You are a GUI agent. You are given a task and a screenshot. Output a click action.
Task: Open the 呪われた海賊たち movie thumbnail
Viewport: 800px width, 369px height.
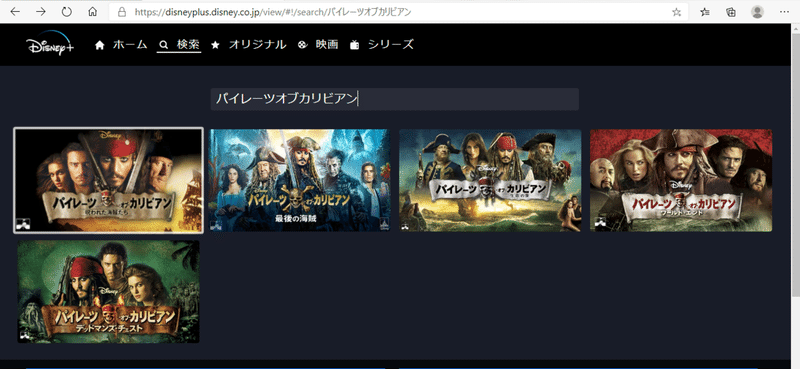point(108,180)
